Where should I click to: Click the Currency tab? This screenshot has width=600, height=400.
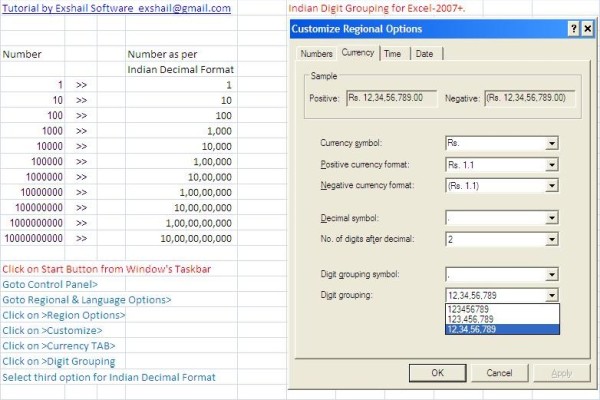coord(356,52)
